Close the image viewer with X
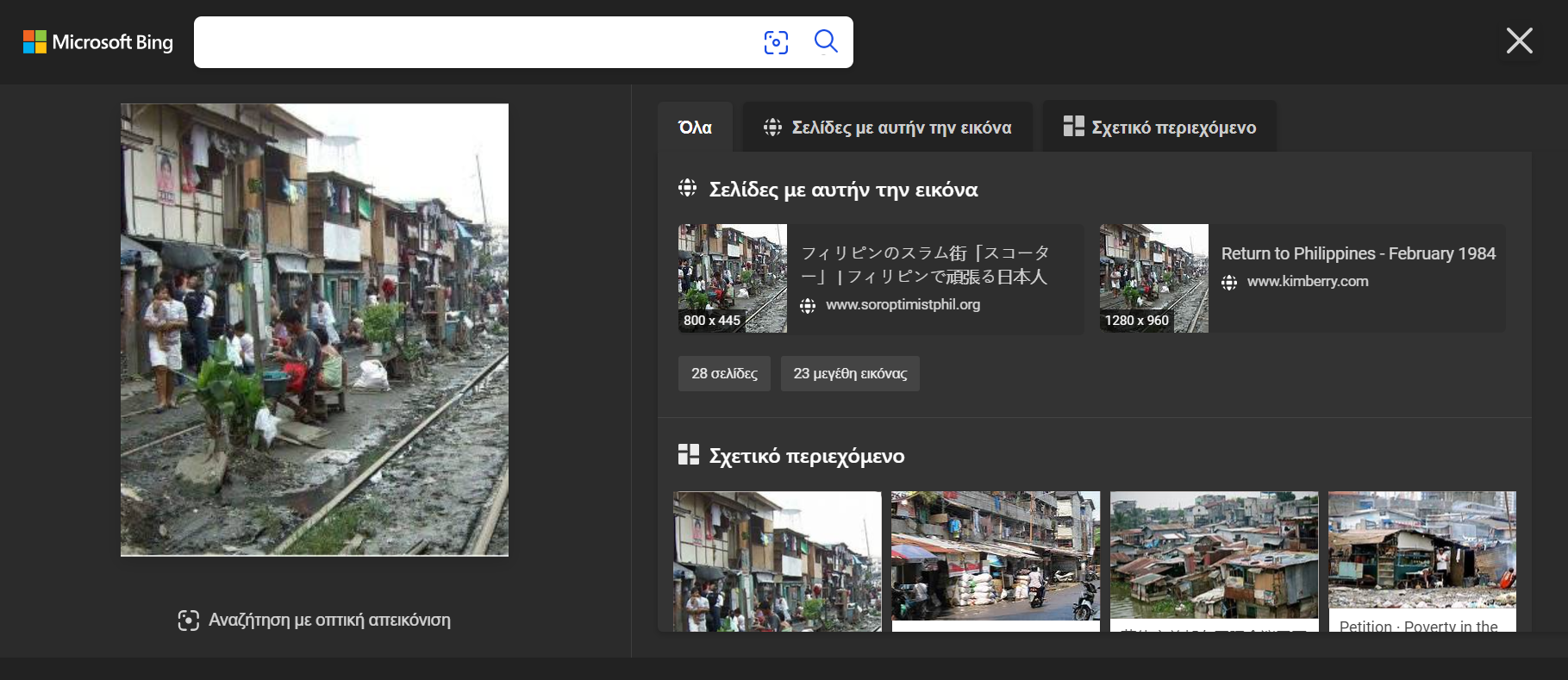Viewport: 1568px width, 680px height. click(1519, 41)
